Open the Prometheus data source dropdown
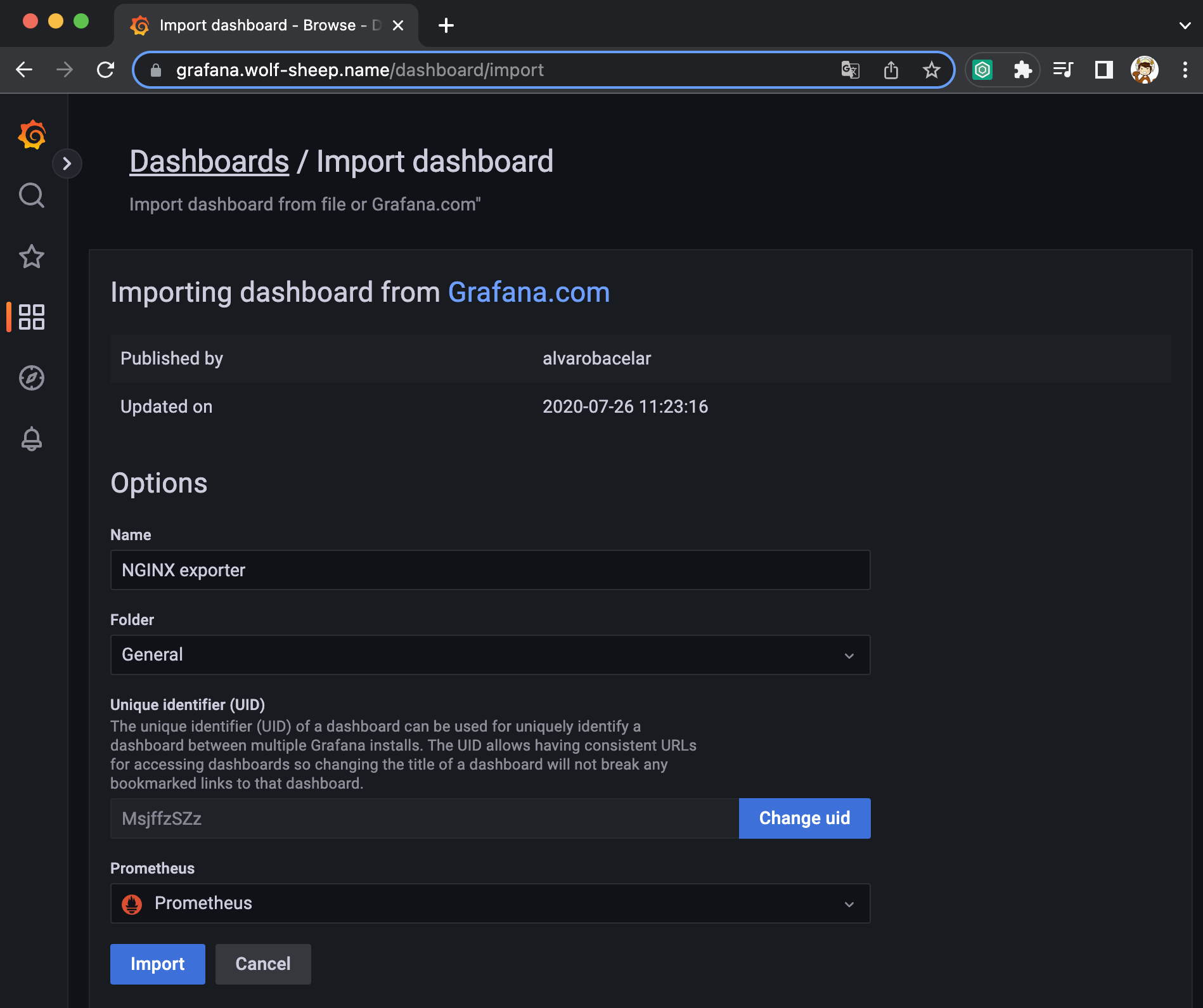This screenshot has width=1203, height=1008. [x=490, y=903]
